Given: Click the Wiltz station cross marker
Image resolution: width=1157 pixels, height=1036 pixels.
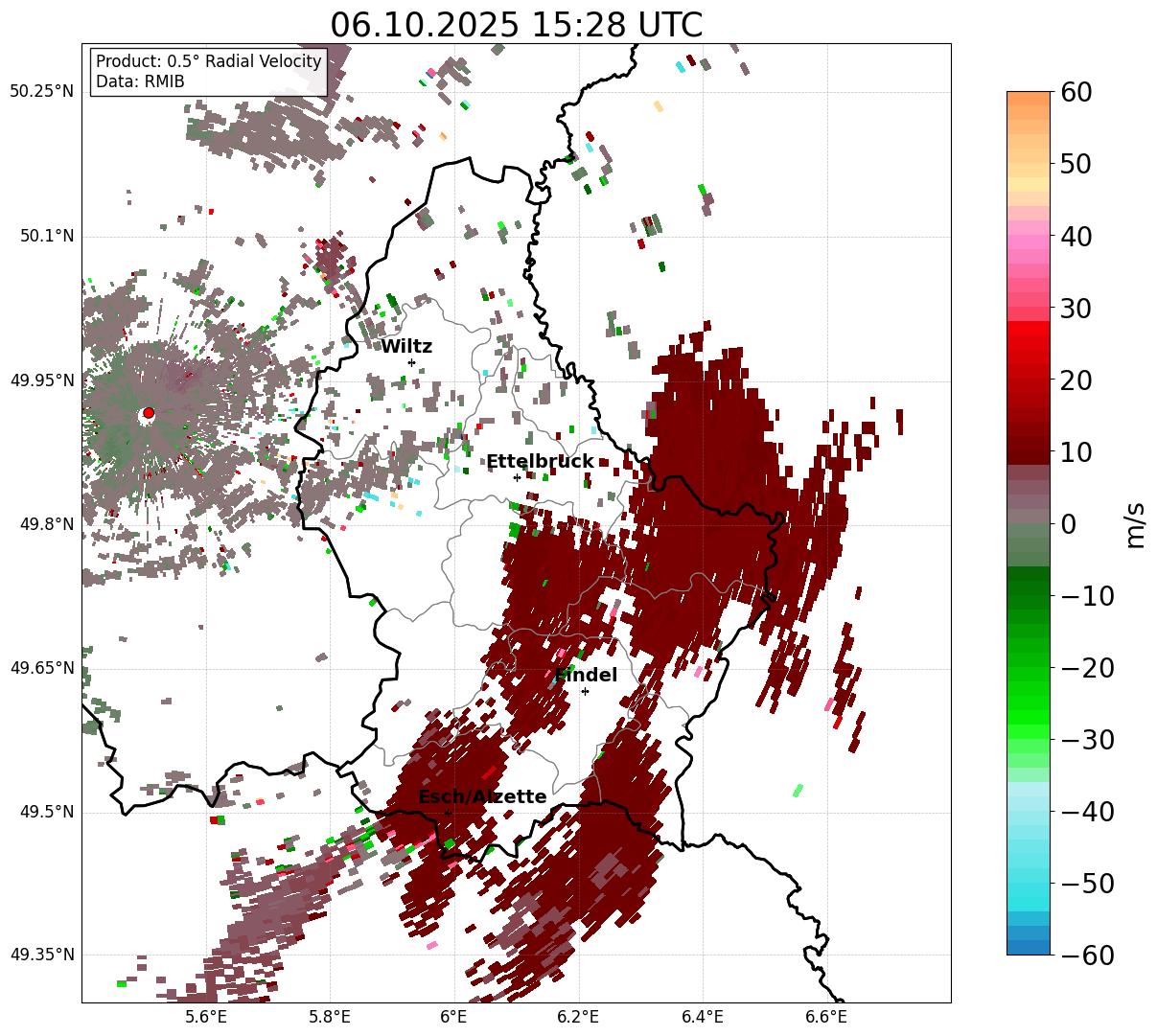Looking at the screenshot, I should tap(411, 362).
